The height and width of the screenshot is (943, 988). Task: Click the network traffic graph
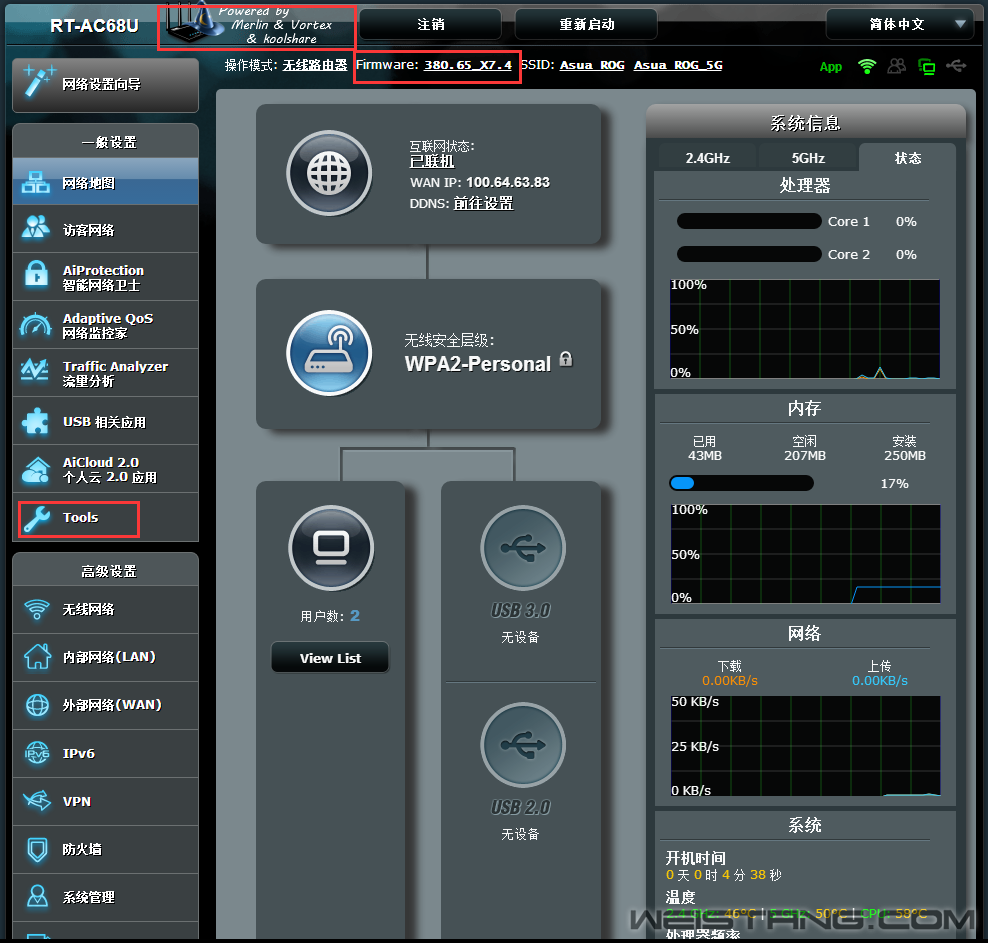(x=805, y=746)
